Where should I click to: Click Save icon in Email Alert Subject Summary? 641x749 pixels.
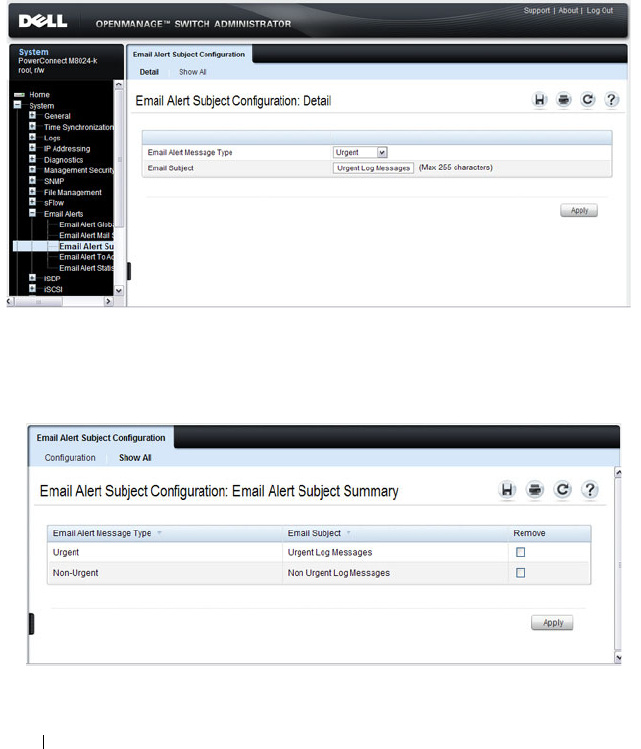[507, 490]
